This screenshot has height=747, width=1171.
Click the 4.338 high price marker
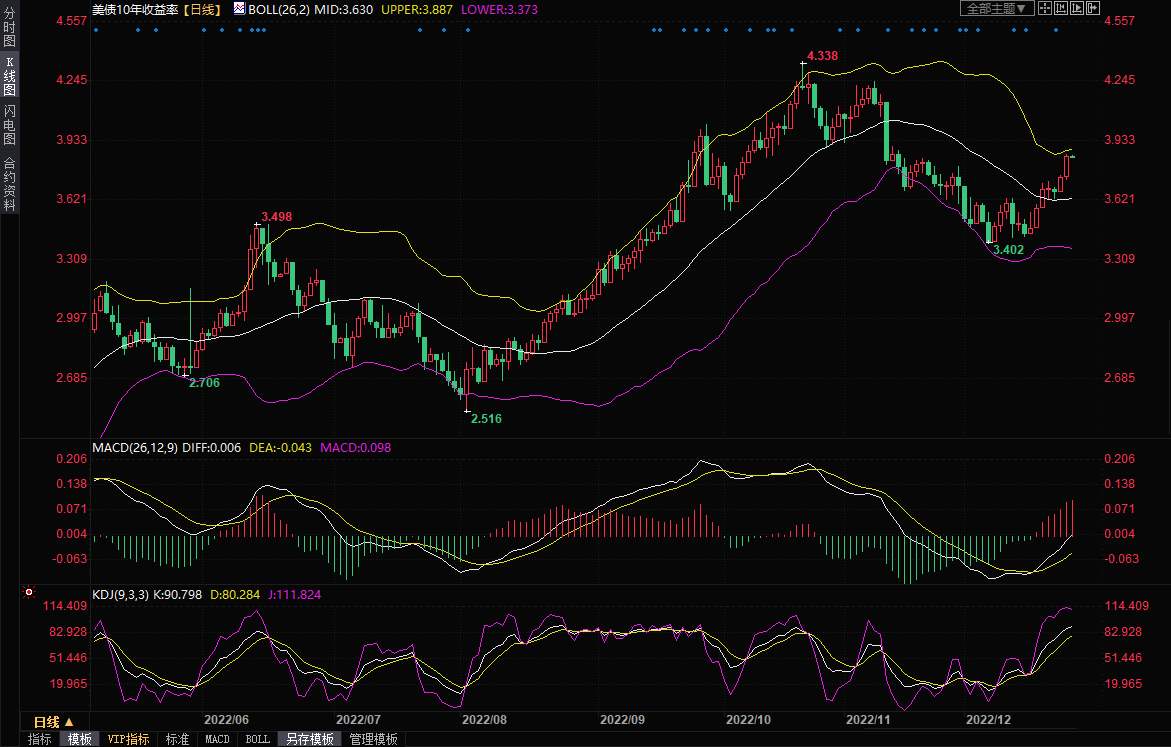(821, 56)
